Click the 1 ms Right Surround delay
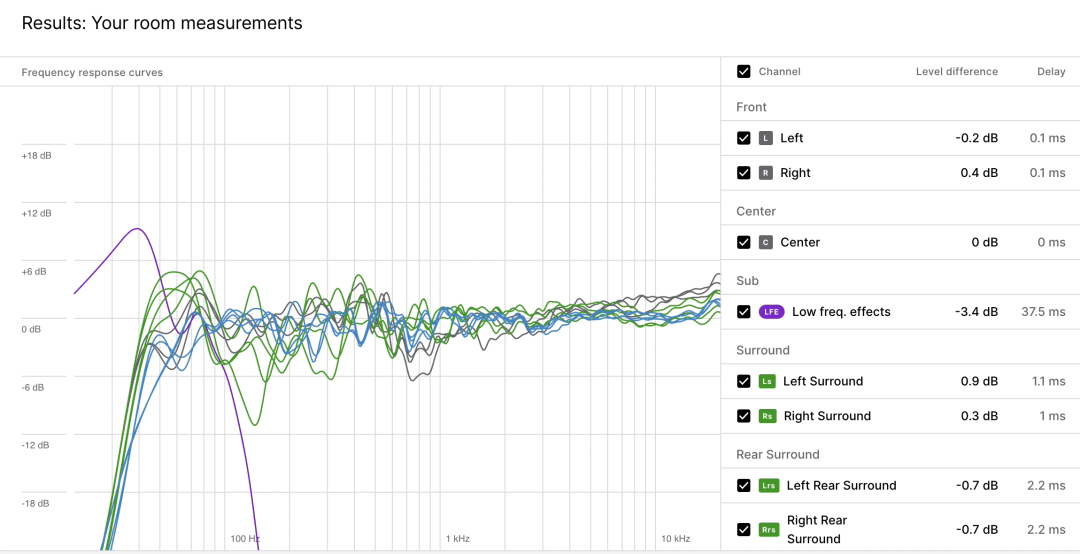Image resolution: width=1080 pixels, height=554 pixels. (1050, 416)
